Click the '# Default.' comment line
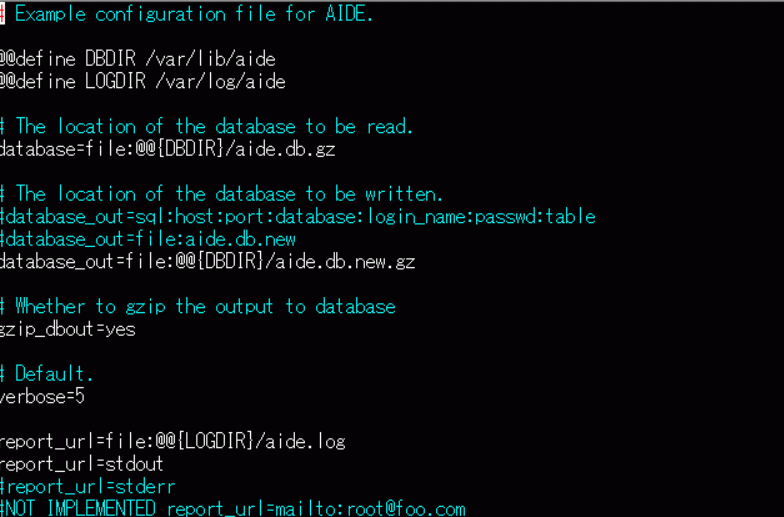 pos(46,374)
